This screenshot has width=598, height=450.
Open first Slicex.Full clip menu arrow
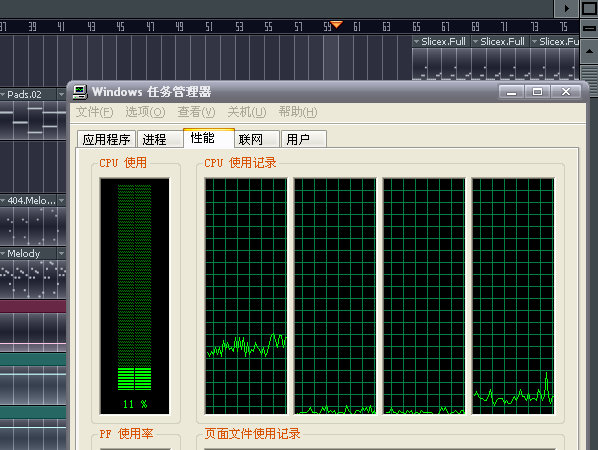point(416,42)
